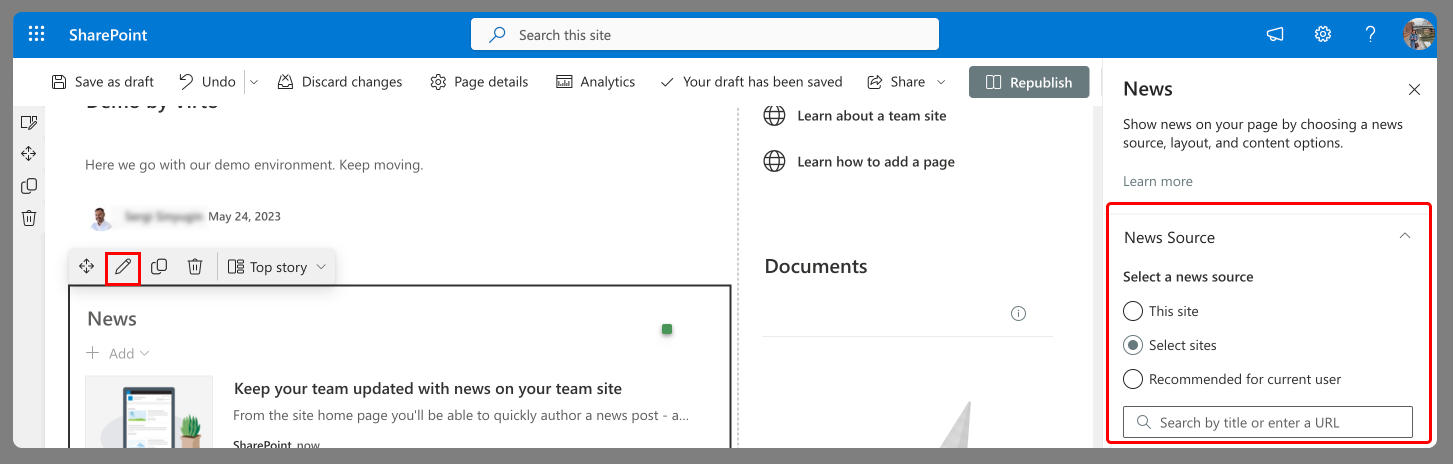Image resolution: width=1453 pixels, height=464 pixels.
Task: Click the Documents web part heading
Action: click(x=816, y=266)
